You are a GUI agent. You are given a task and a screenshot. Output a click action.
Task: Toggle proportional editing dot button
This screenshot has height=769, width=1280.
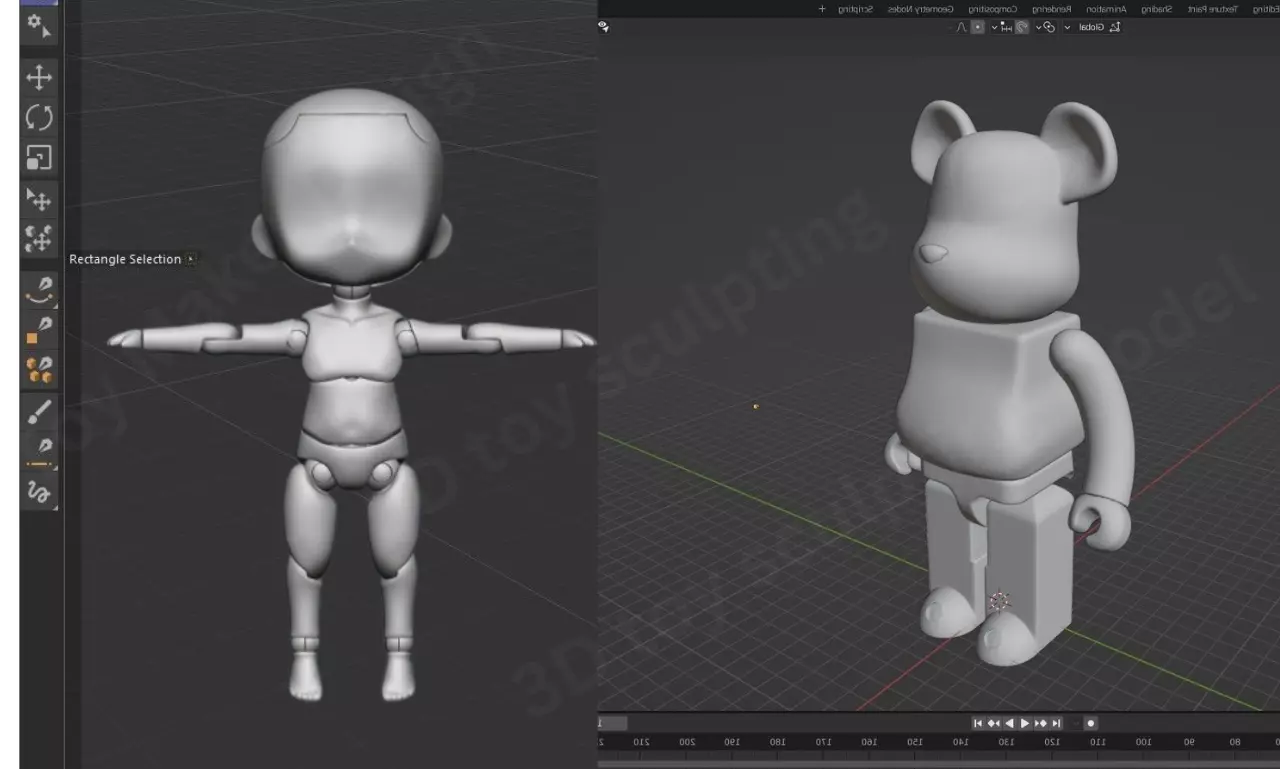point(978,27)
